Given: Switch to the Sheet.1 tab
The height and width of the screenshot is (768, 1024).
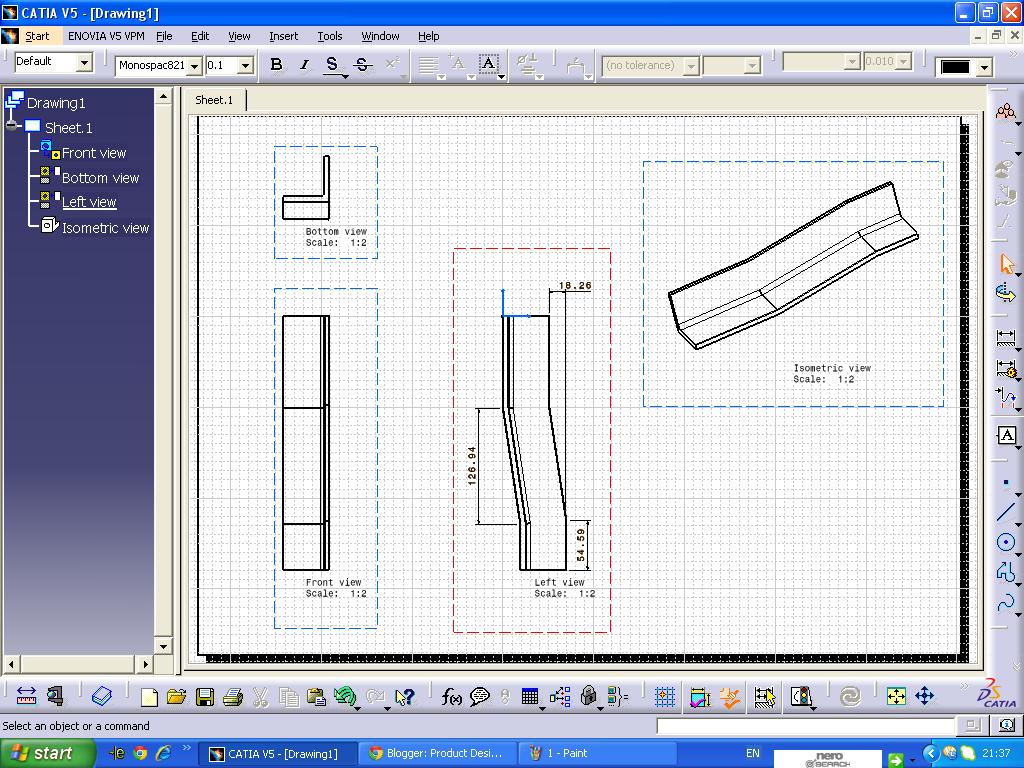Looking at the screenshot, I should (213, 100).
